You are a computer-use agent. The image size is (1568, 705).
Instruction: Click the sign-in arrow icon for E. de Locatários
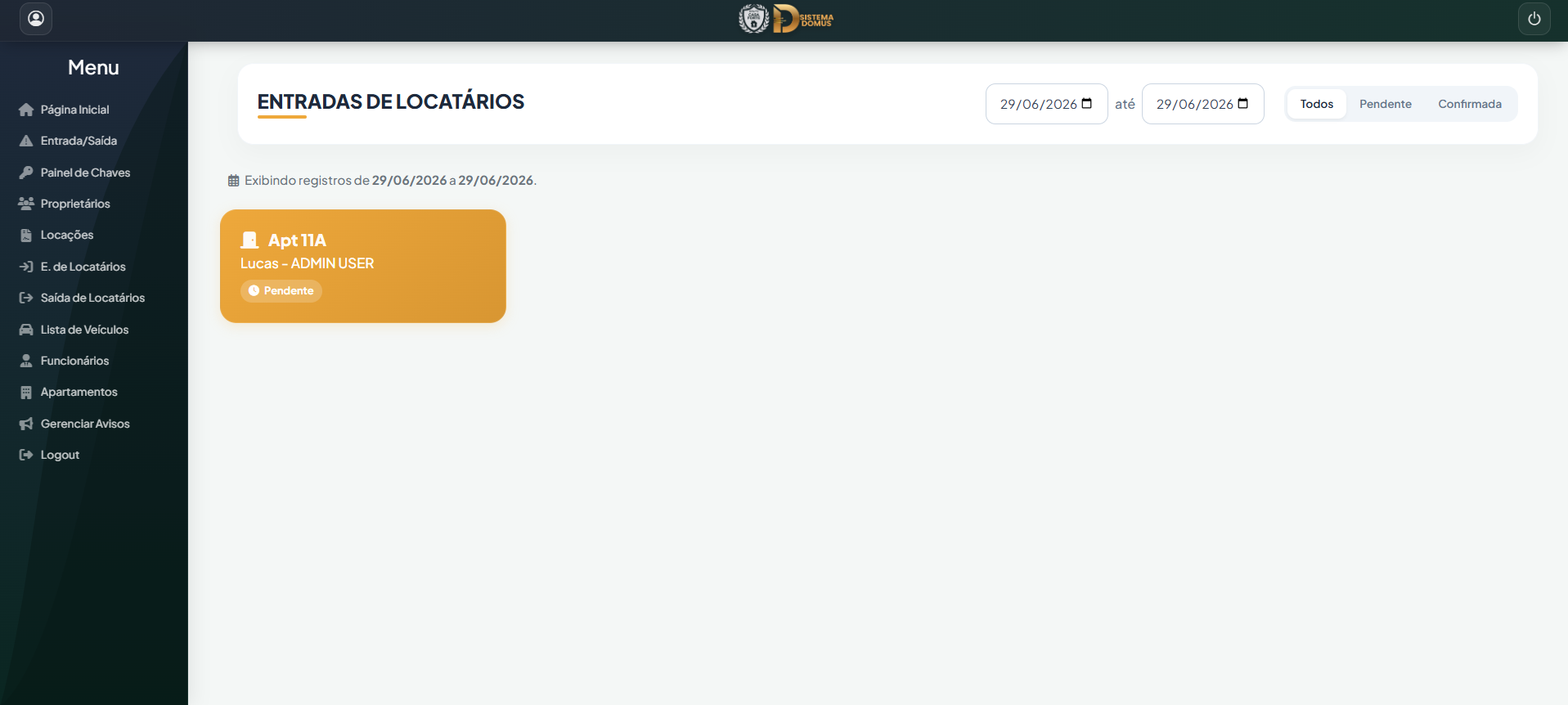(x=26, y=267)
